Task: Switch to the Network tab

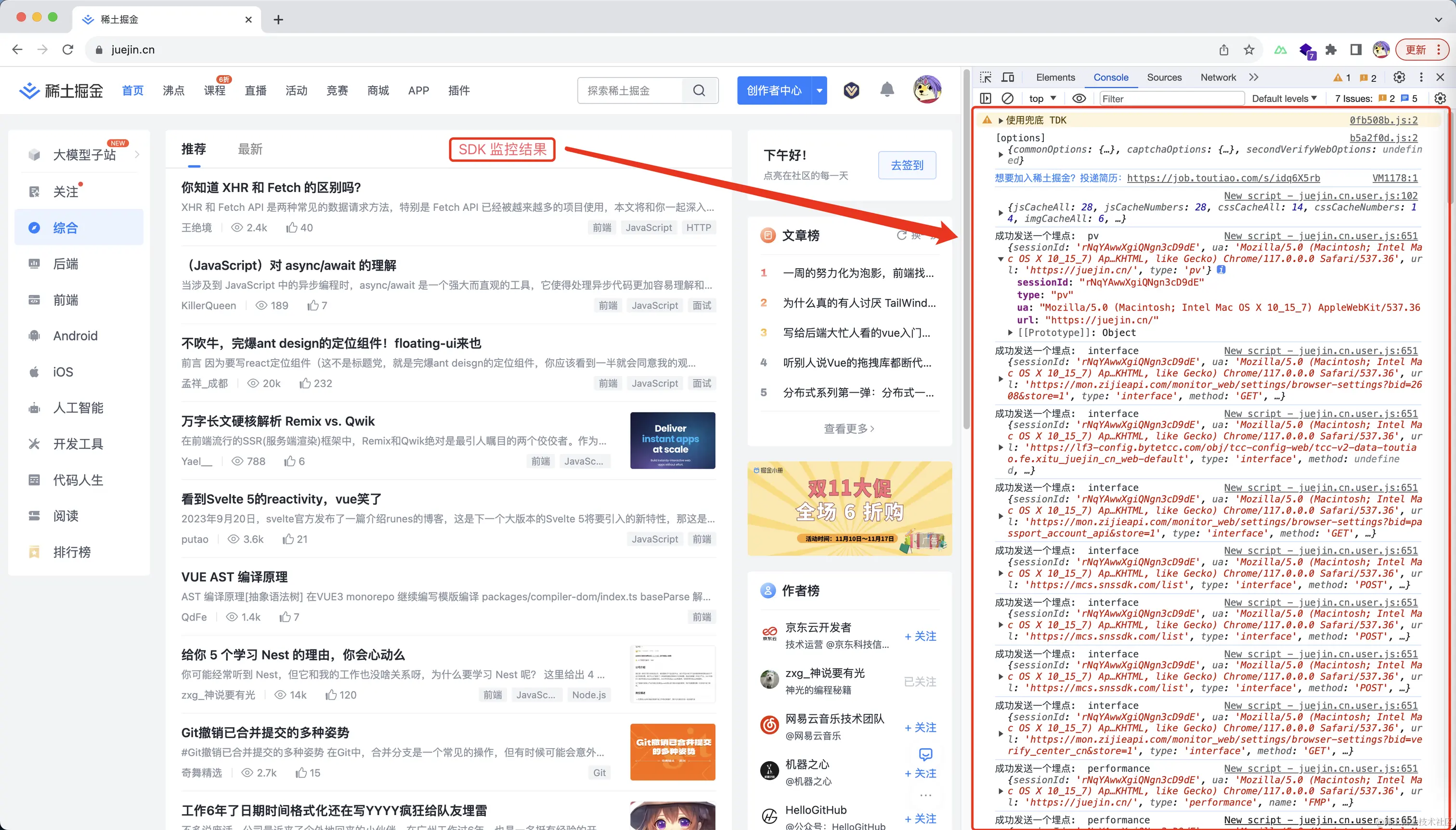Action: [1218, 77]
